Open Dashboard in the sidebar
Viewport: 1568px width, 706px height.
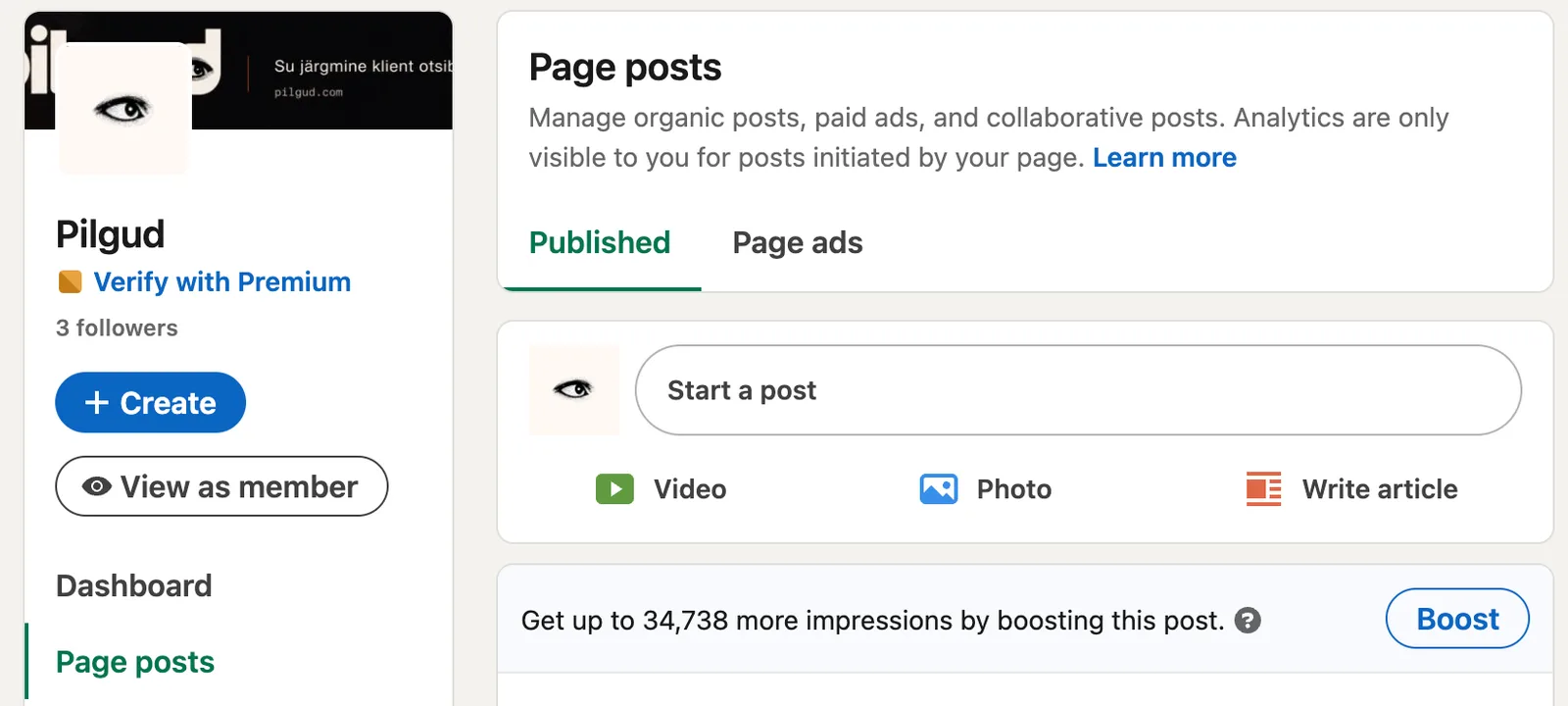coord(134,585)
